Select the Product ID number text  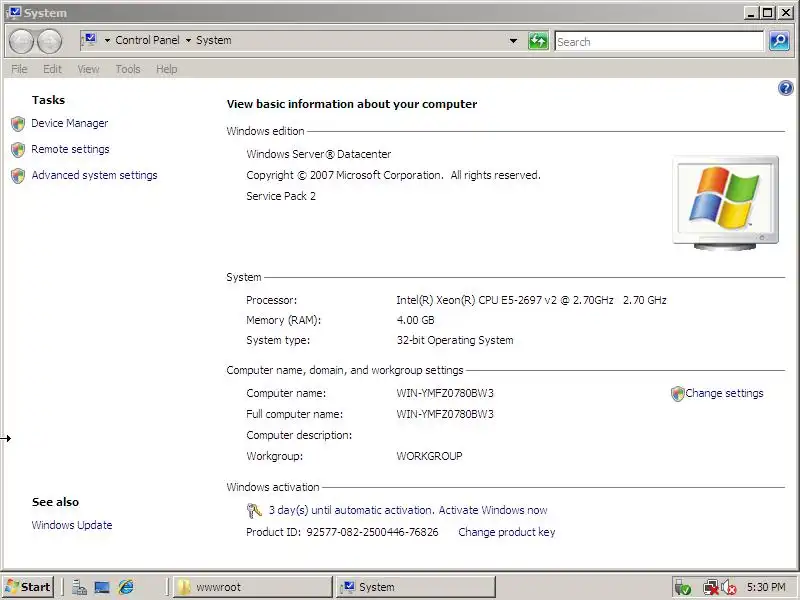pos(372,532)
